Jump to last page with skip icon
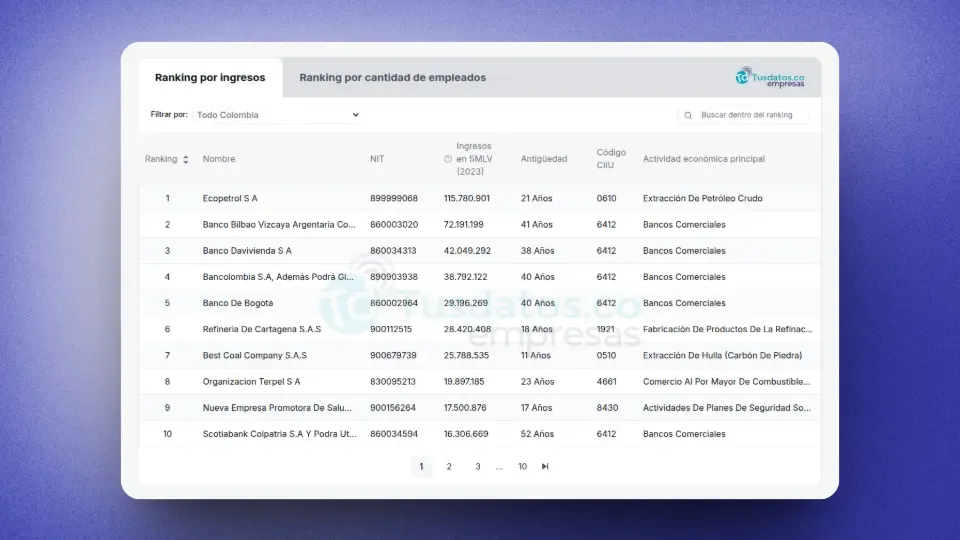The height and width of the screenshot is (540, 960). click(545, 466)
